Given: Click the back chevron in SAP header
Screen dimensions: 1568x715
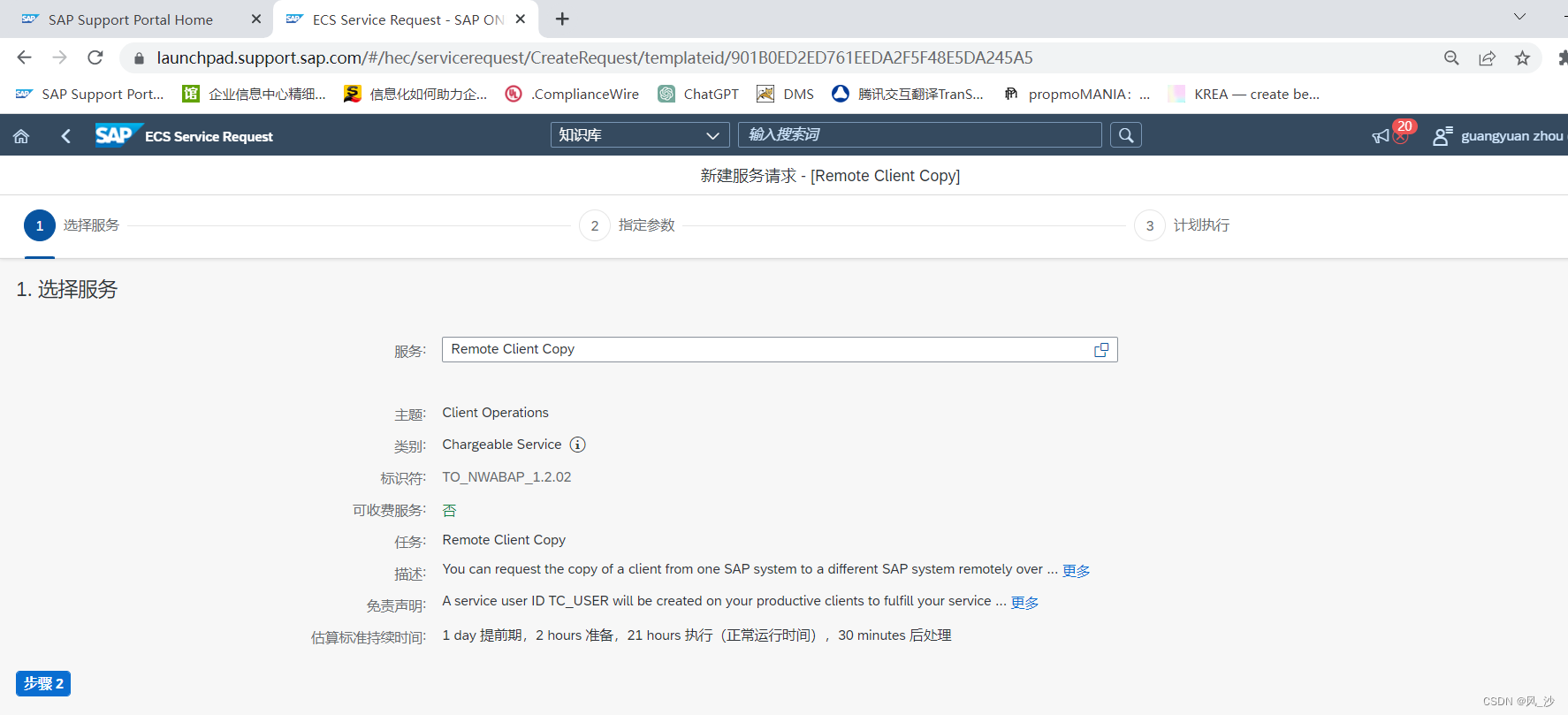Looking at the screenshot, I should (x=65, y=136).
